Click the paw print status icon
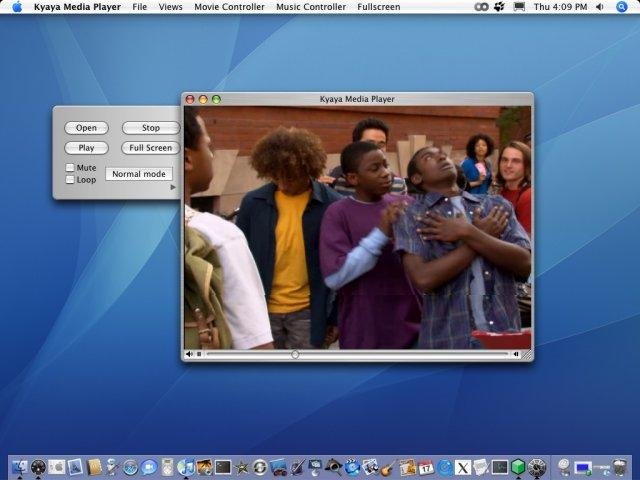 pos(500,7)
